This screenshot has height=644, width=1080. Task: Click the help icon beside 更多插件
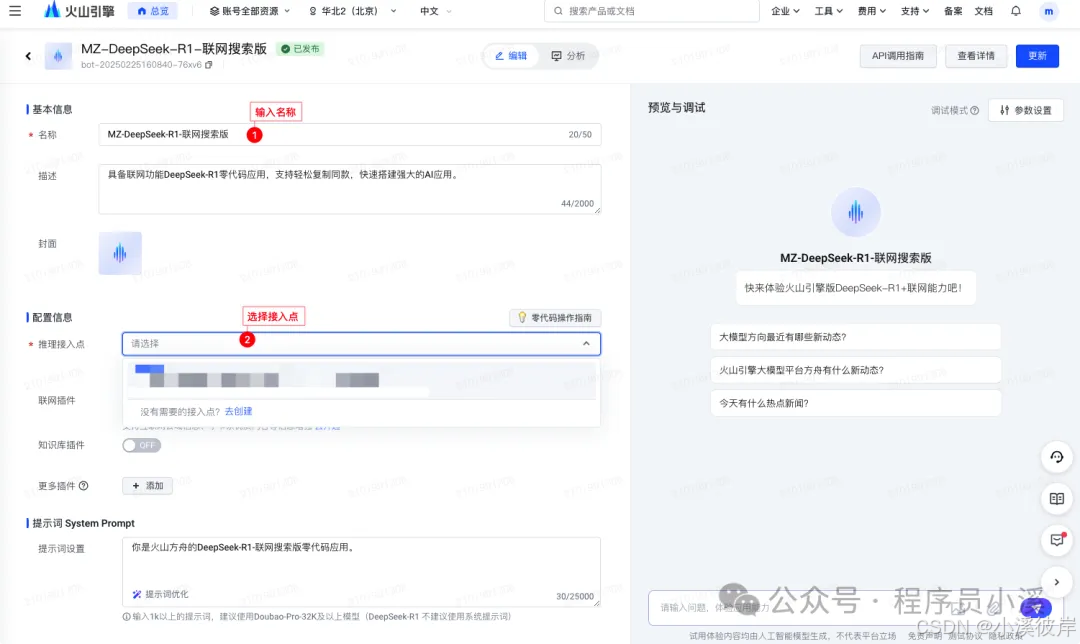pos(83,486)
